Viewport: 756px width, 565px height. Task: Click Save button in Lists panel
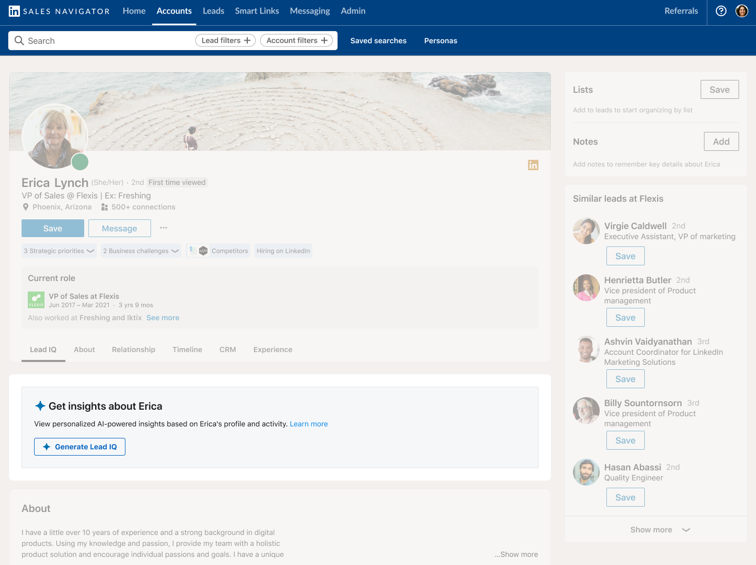click(719, 90)
